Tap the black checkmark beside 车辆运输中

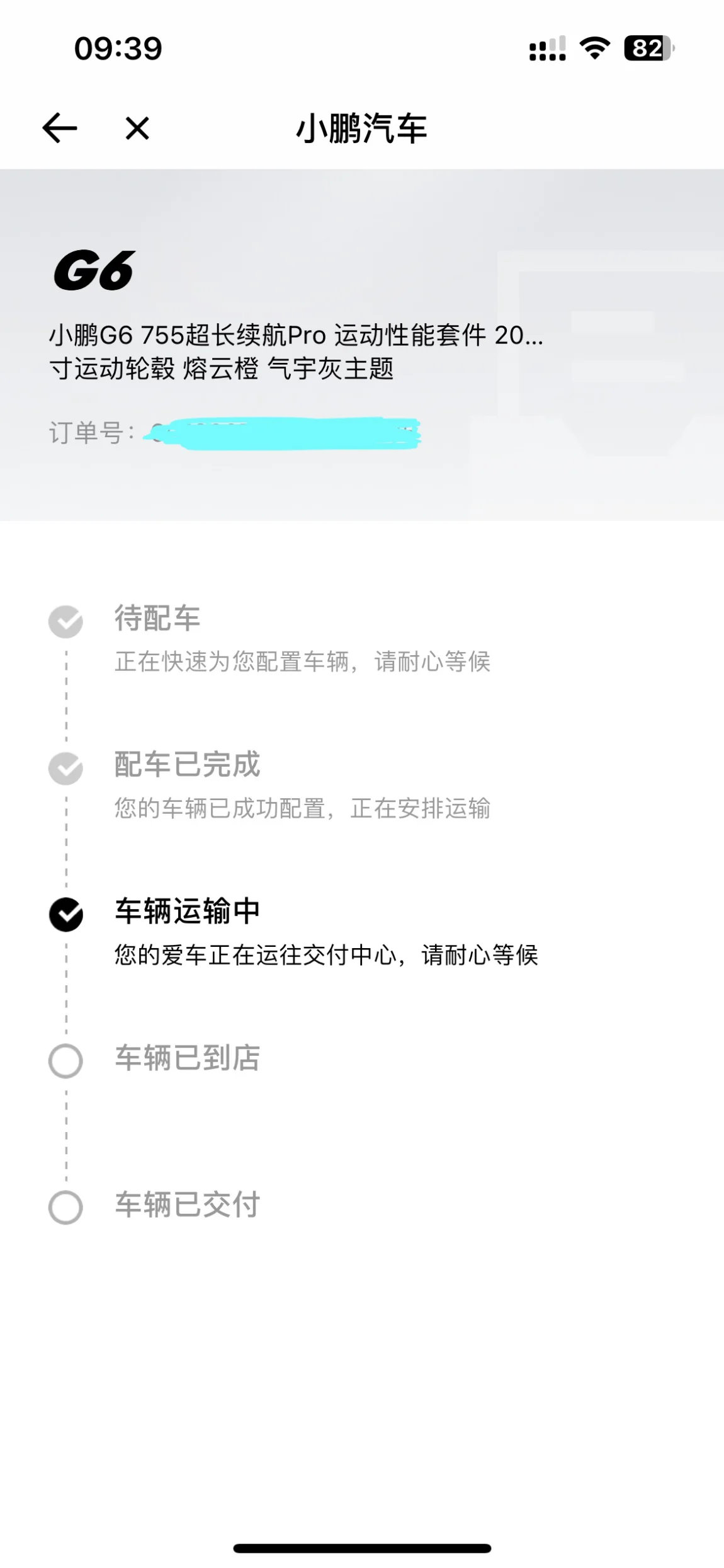[x=65, y=915]
